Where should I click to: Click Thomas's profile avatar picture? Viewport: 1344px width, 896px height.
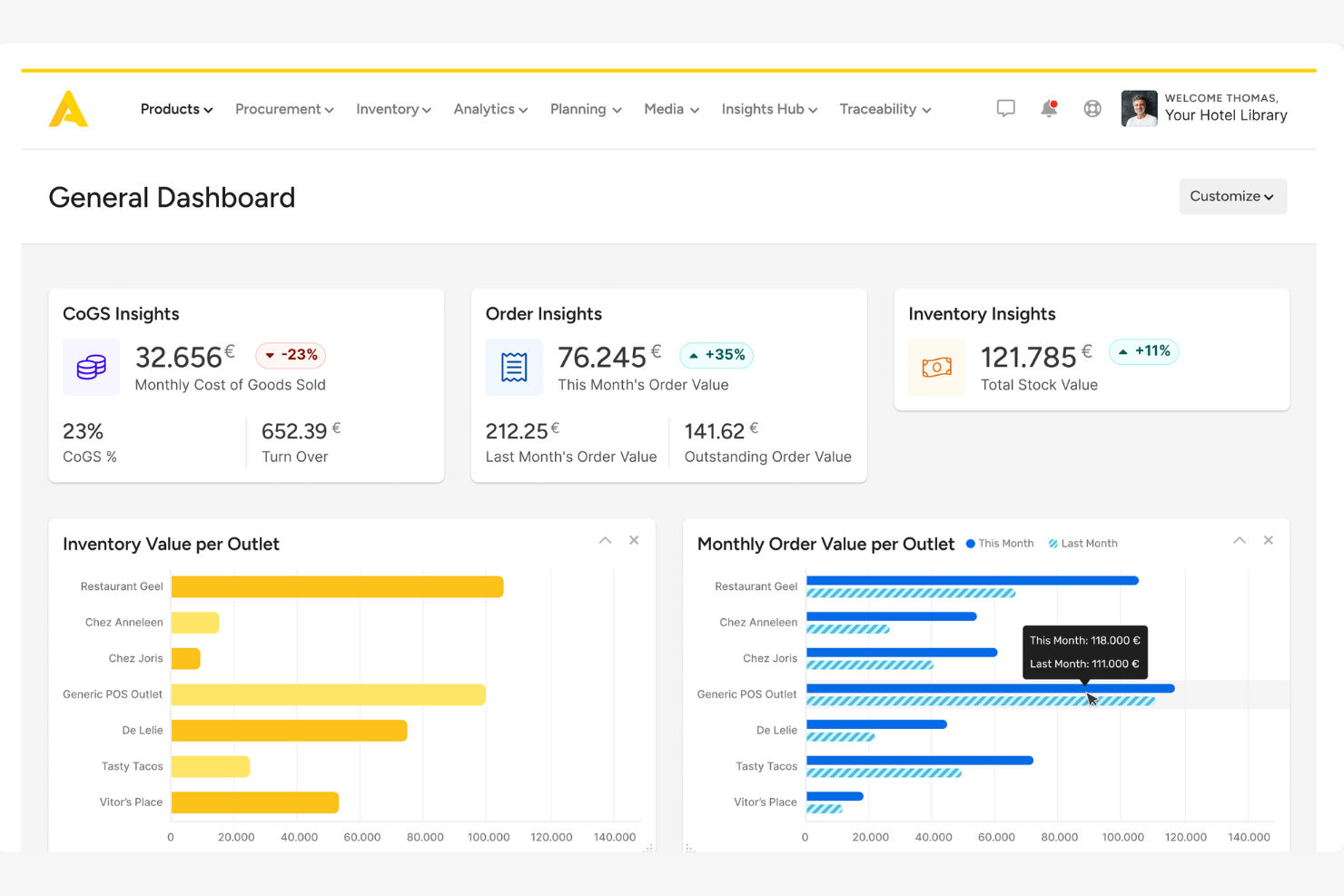(x=1138, y=108)
